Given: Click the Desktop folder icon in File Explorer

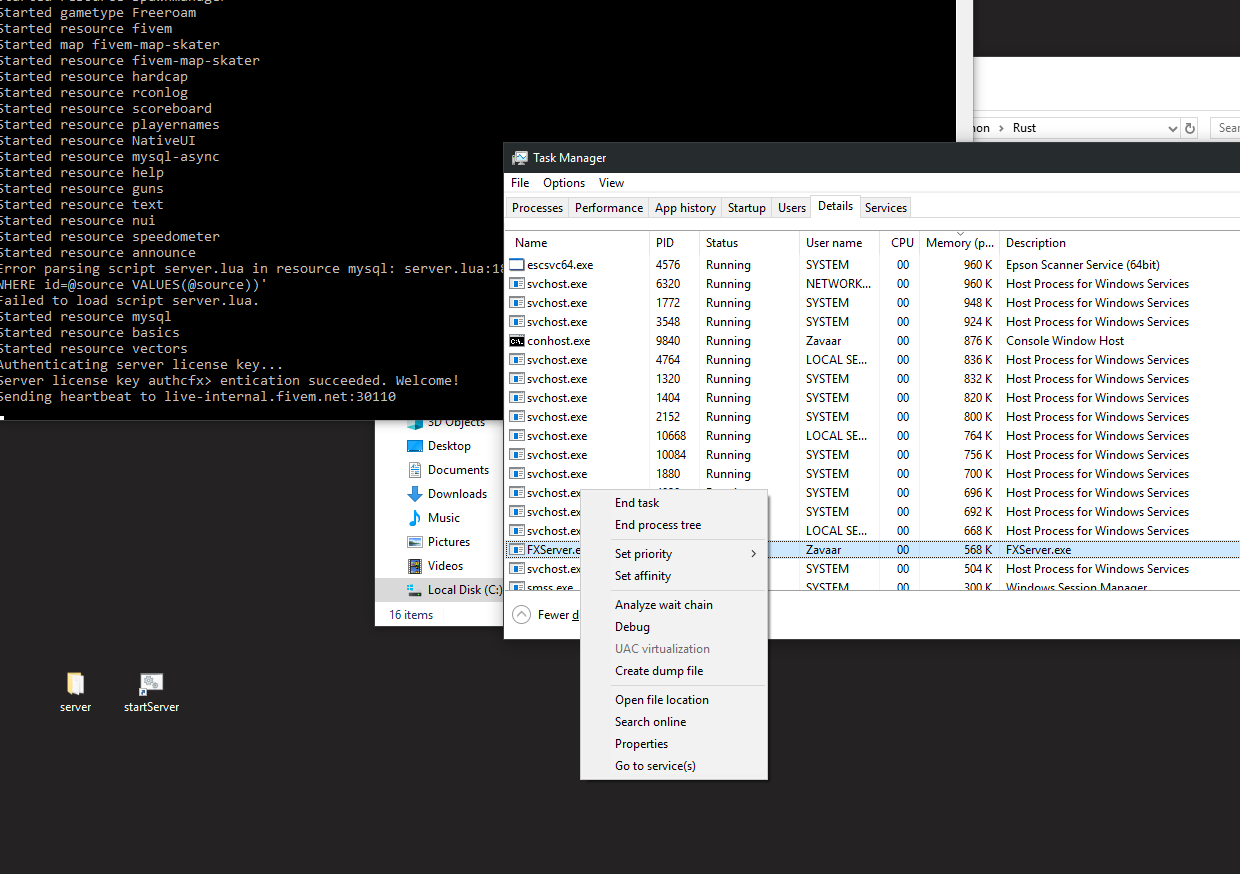Looking at the screenshot, I should (x=415, y=446).
